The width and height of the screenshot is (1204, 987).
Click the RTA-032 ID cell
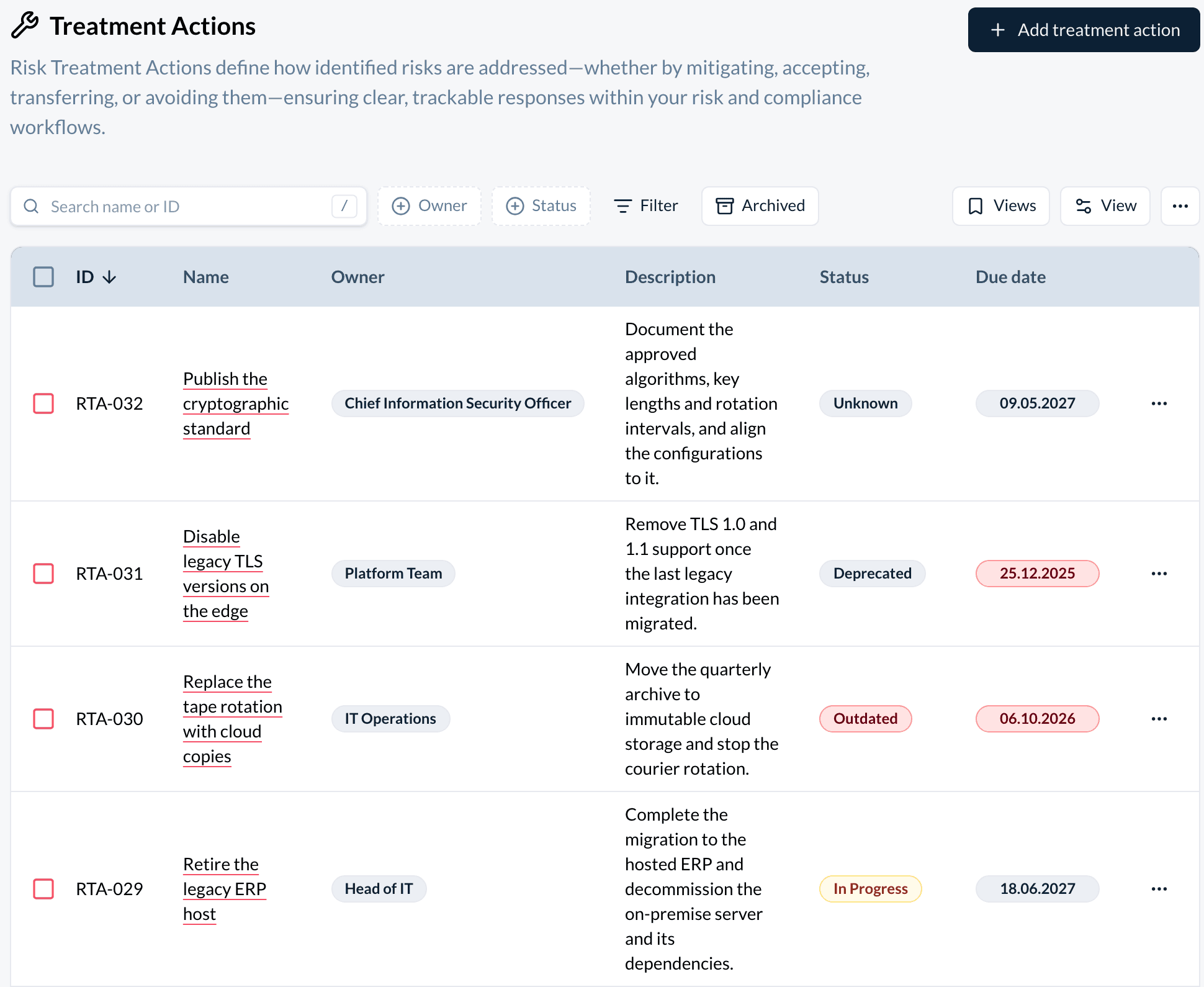(x=109, y=403)
